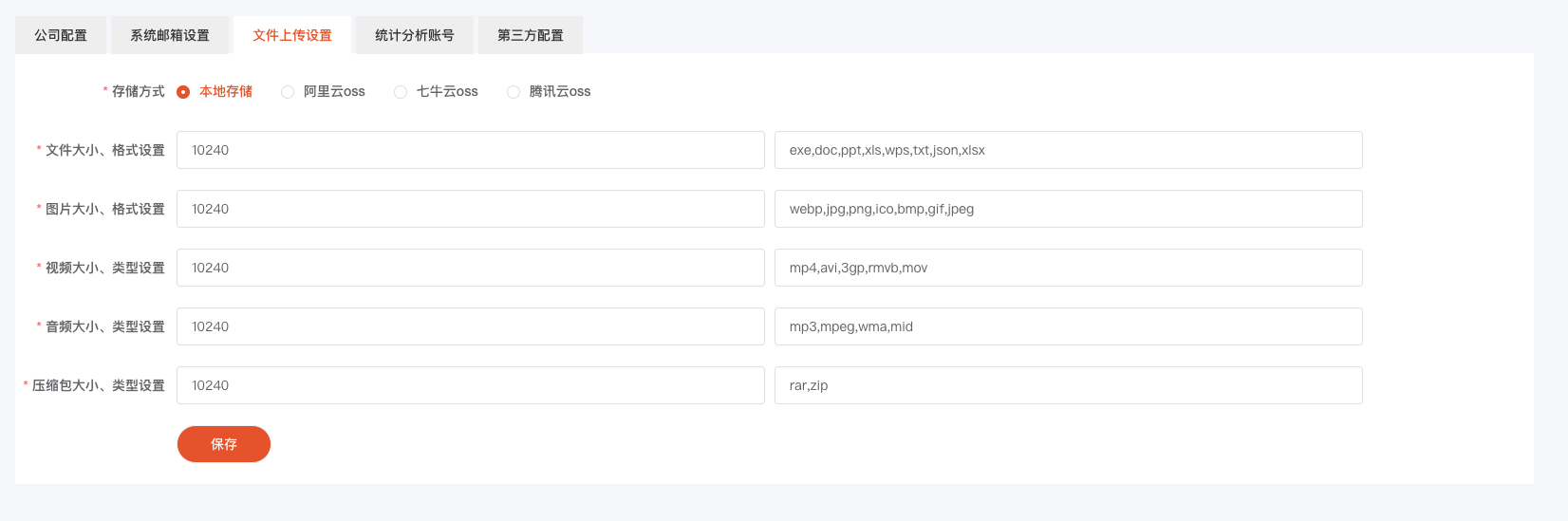1568x521 pixels.
Task: Click the 压缩包大小 size input field
Action: [x=471, y=385]
